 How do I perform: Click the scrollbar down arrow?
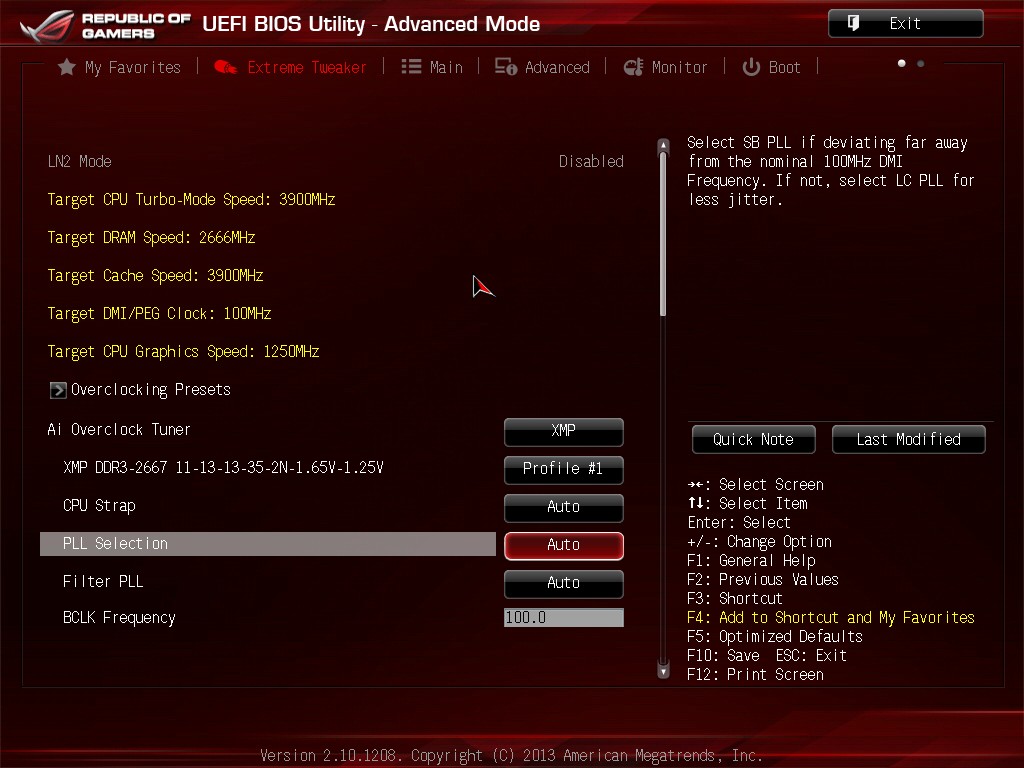pyautogui.click(x=664, y=671)
